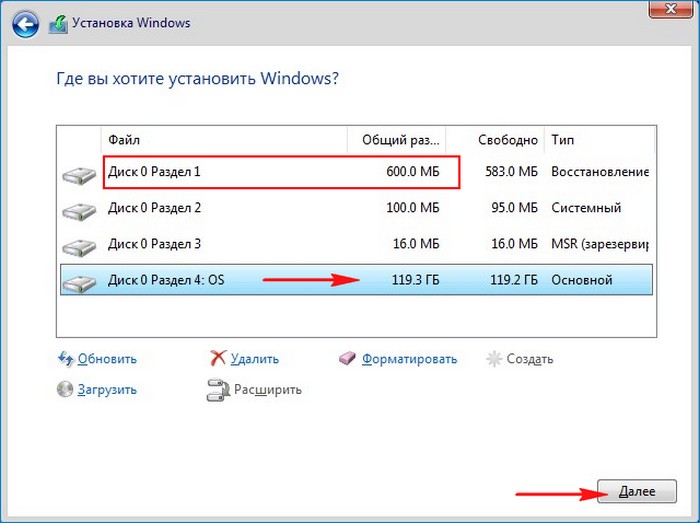Click the Расширить drive icon

click(x=218, y=390)
